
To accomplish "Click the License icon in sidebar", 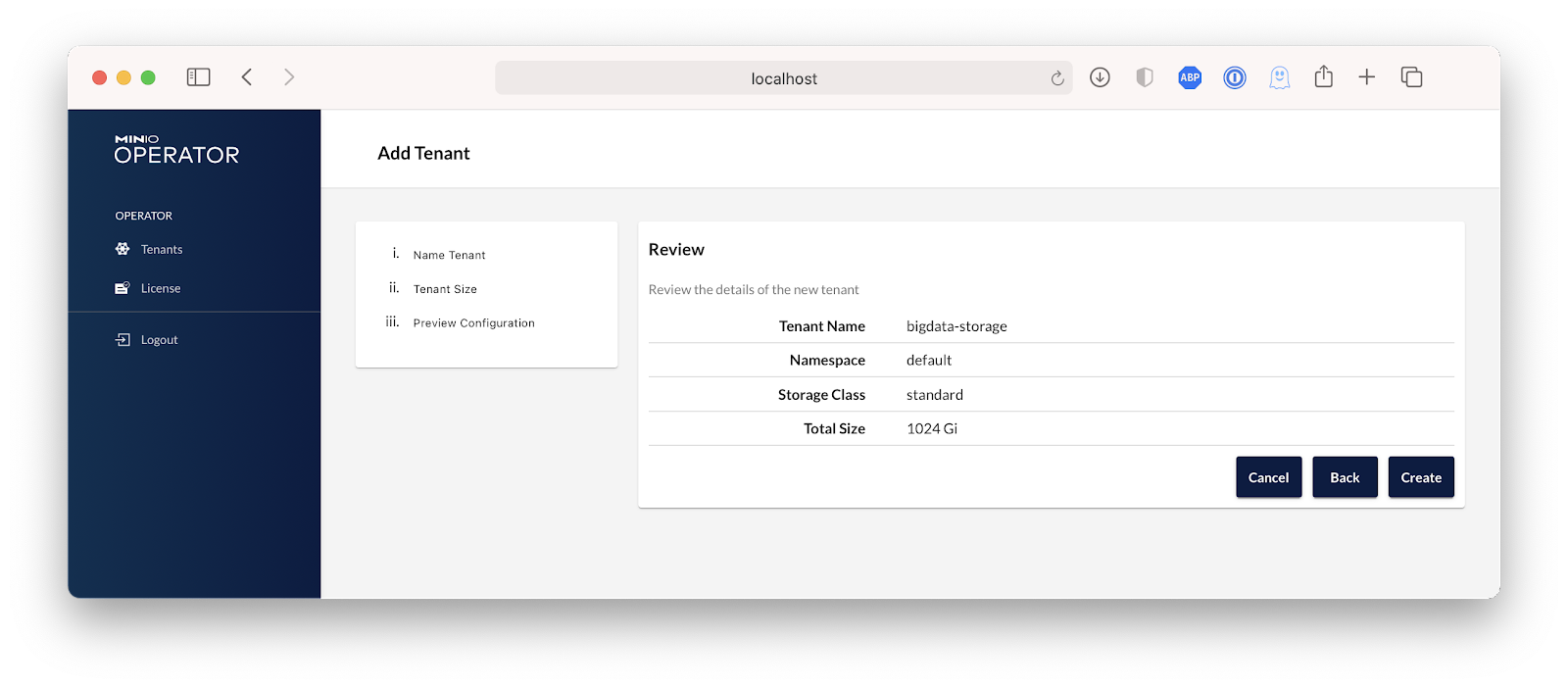I will (x=122, y=288).
